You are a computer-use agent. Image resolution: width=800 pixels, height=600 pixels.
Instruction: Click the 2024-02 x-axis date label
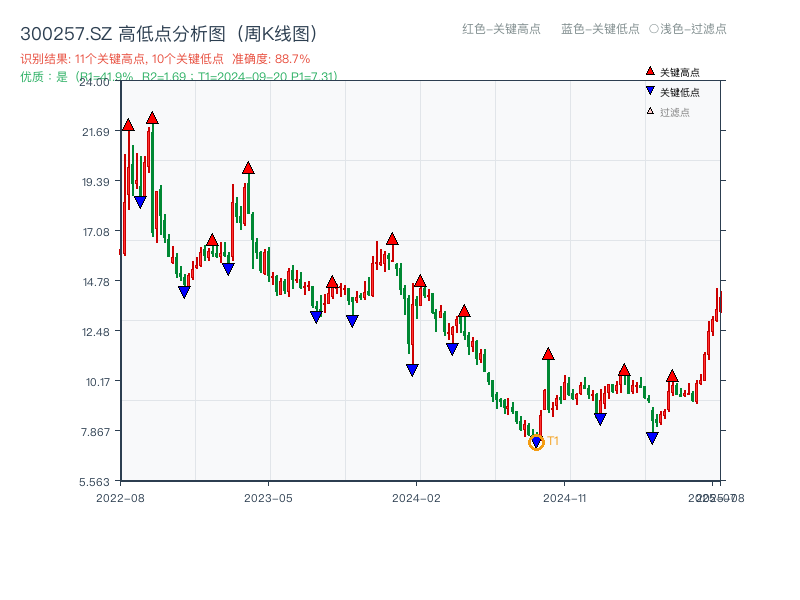click(416, 498)
